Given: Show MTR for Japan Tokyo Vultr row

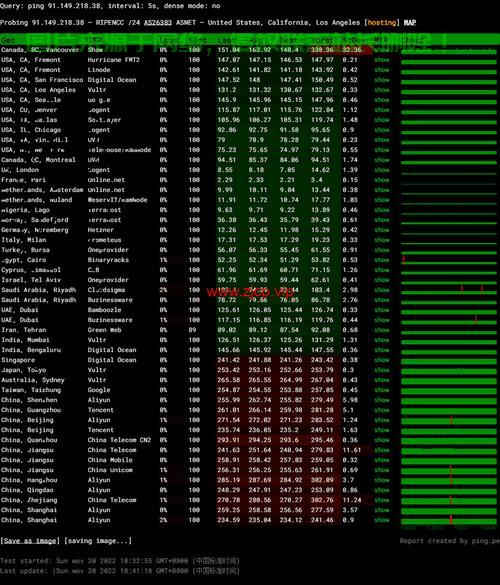Looking at the screenshot, I should [x=382, y=370].
